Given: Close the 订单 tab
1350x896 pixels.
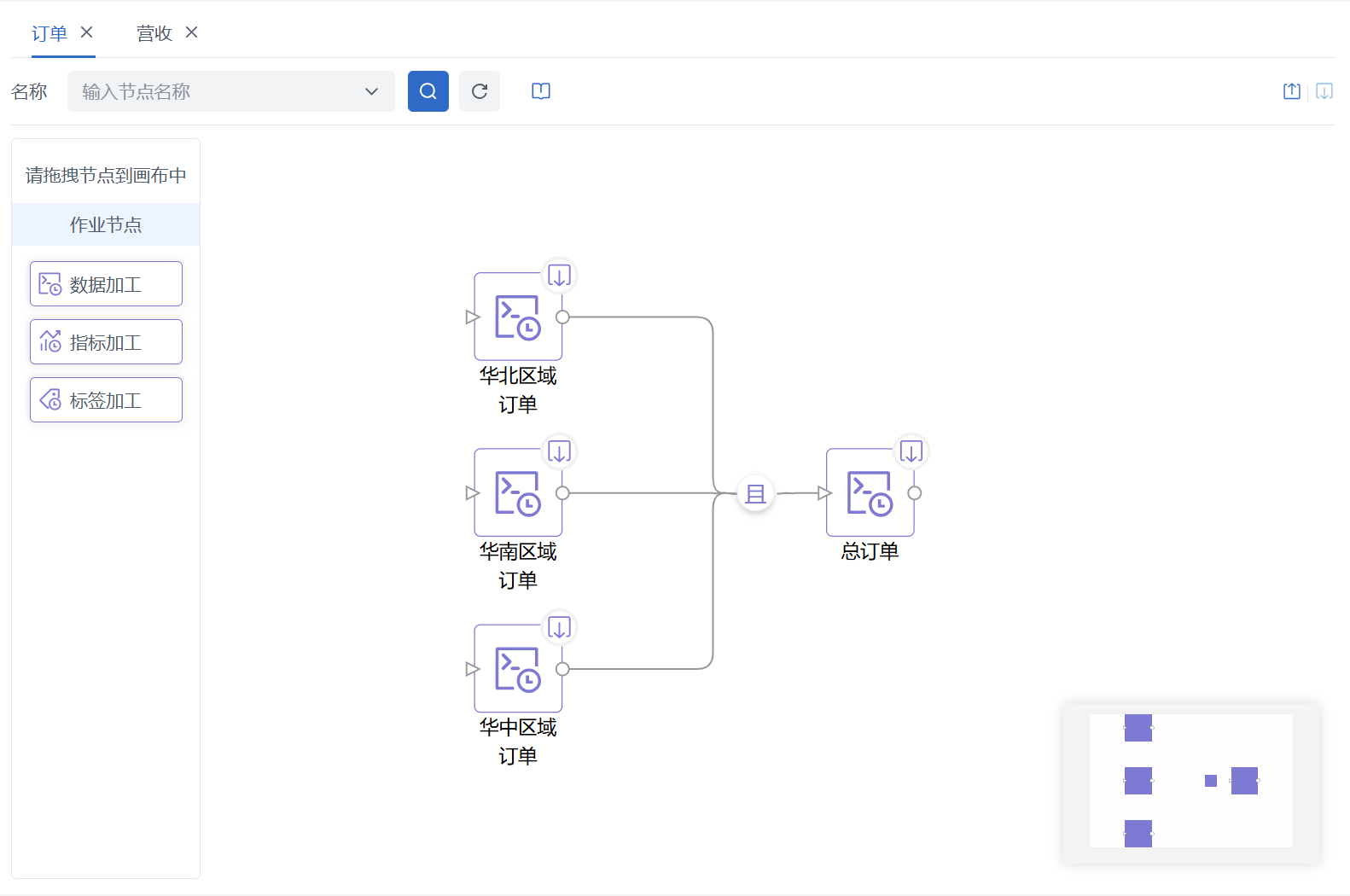Looking at the screenshot, I should (x=86, y=32).
